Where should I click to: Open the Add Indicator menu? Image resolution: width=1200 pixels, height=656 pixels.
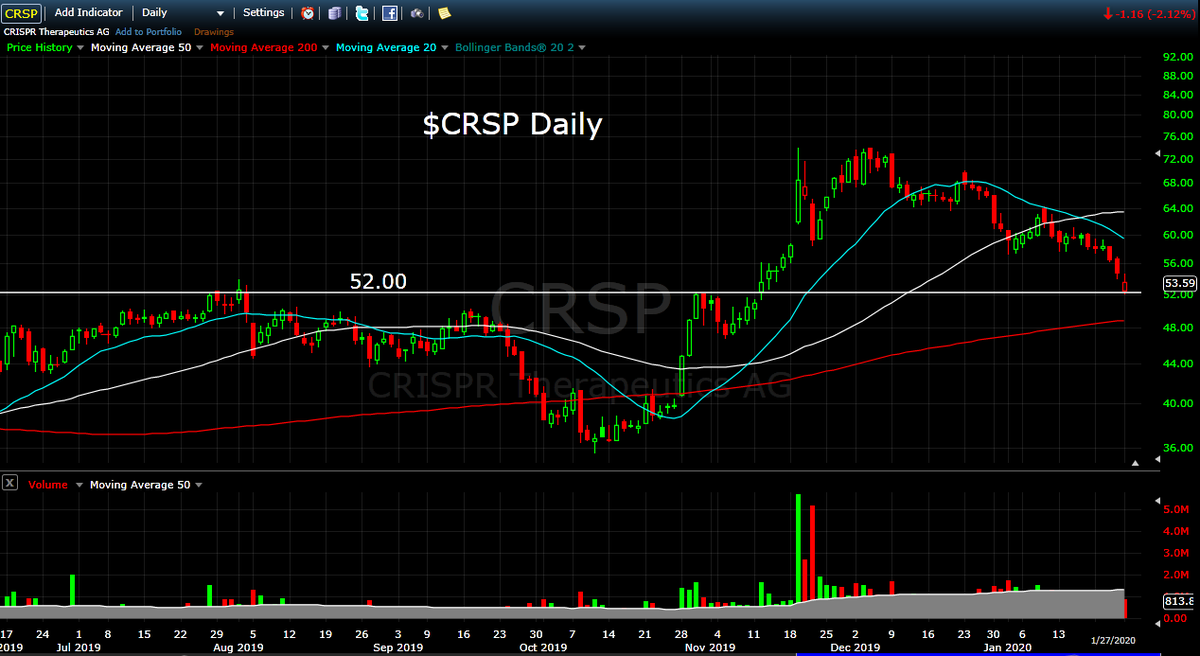(x=89, y=13)
